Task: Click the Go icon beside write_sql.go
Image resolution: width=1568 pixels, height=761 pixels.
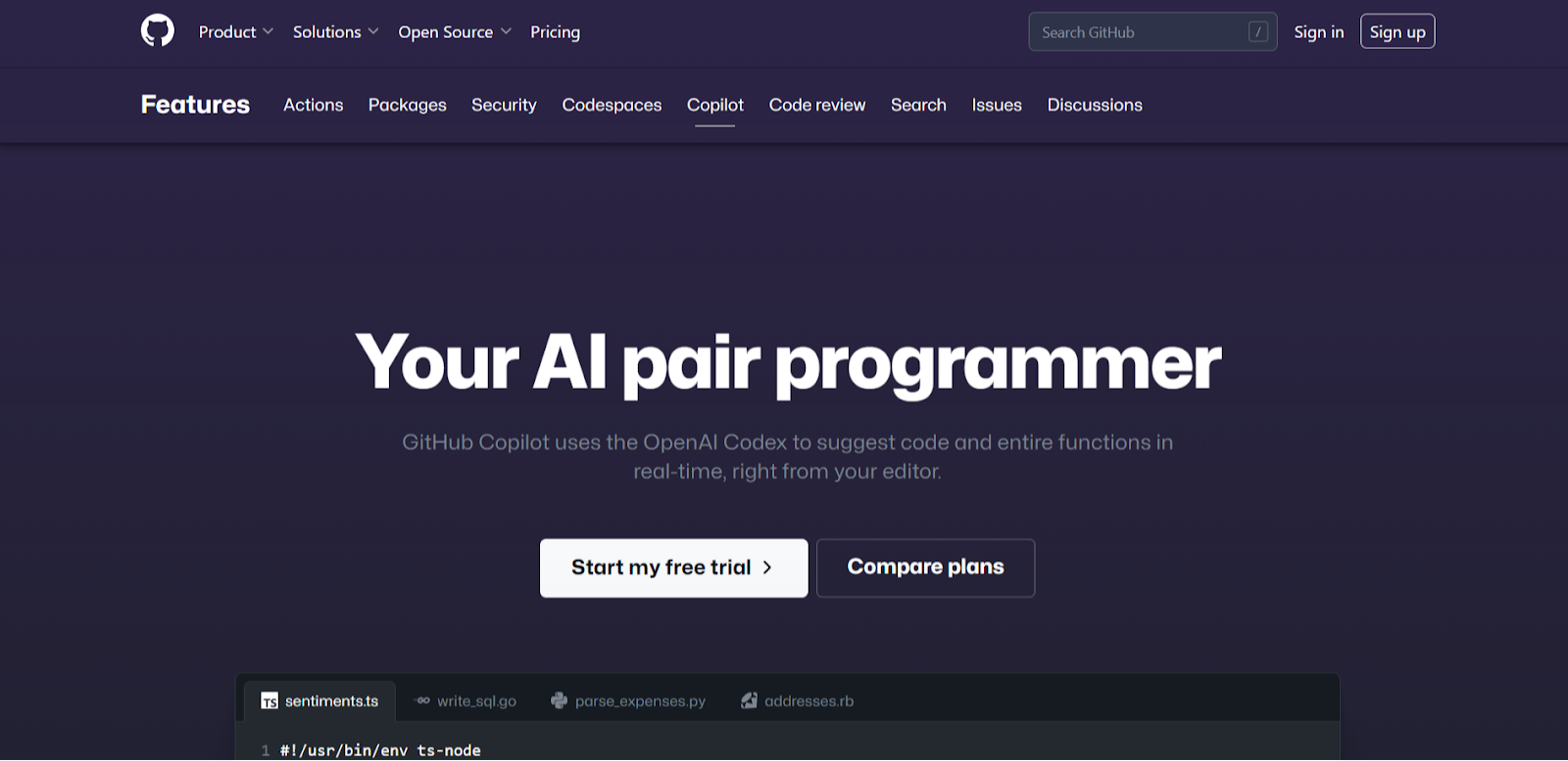Action: click(422, 701)
